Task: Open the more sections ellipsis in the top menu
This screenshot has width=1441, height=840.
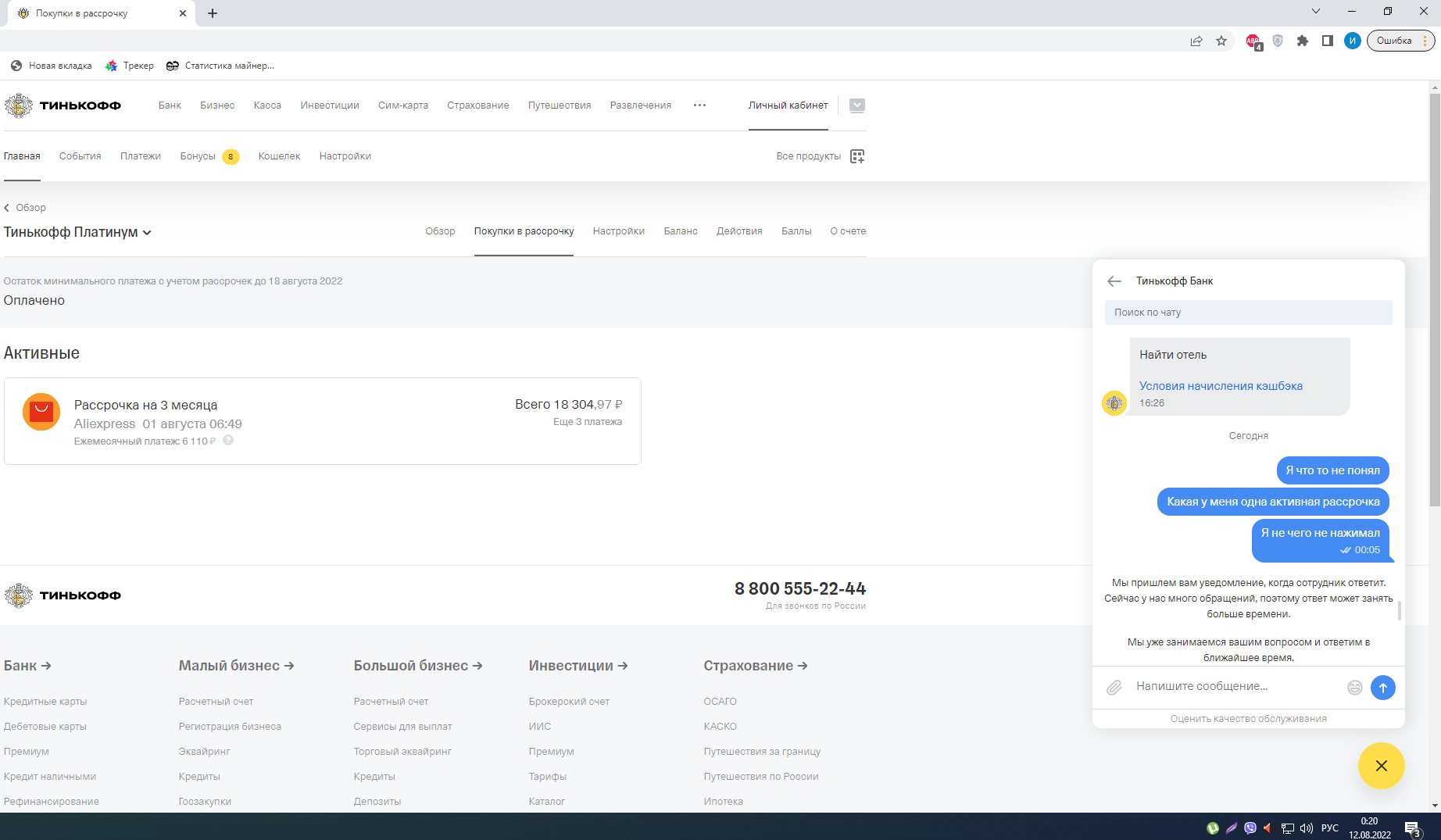Action: [x=699, y=105]
